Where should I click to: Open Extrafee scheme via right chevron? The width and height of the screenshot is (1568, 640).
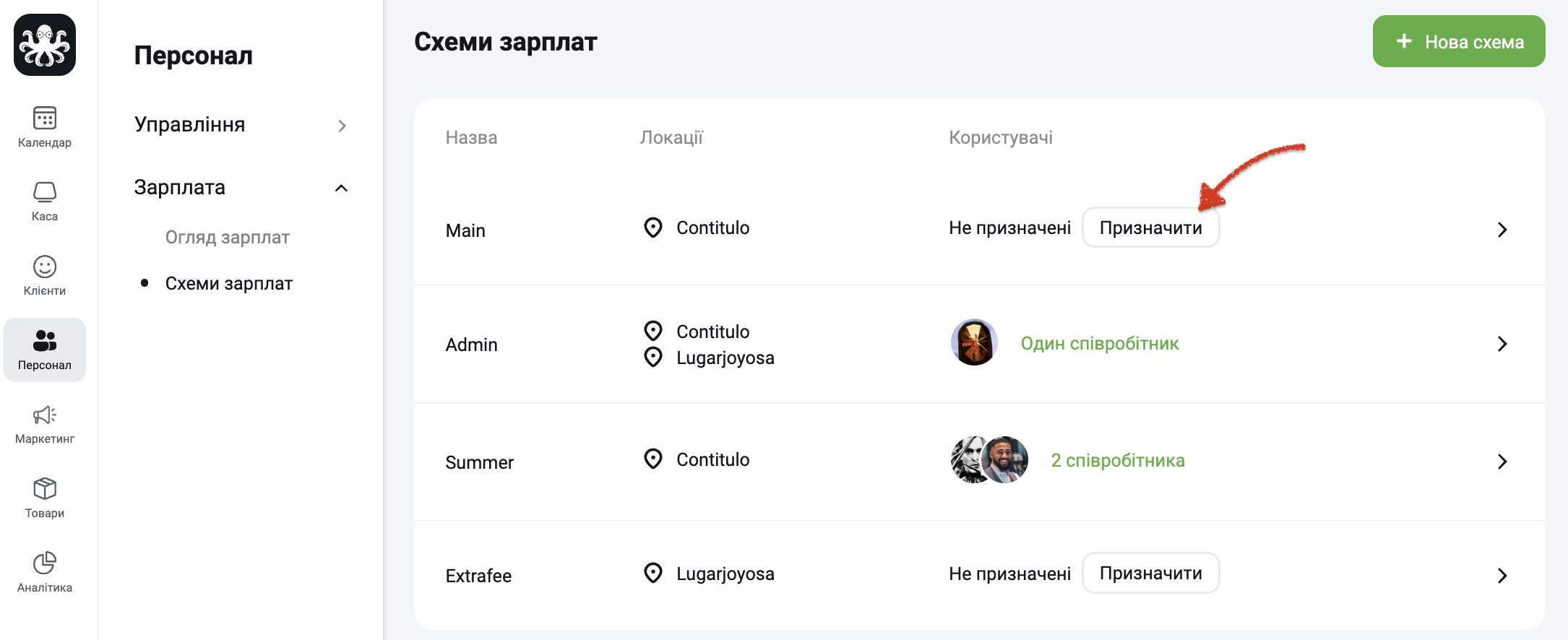(1502, 576)
